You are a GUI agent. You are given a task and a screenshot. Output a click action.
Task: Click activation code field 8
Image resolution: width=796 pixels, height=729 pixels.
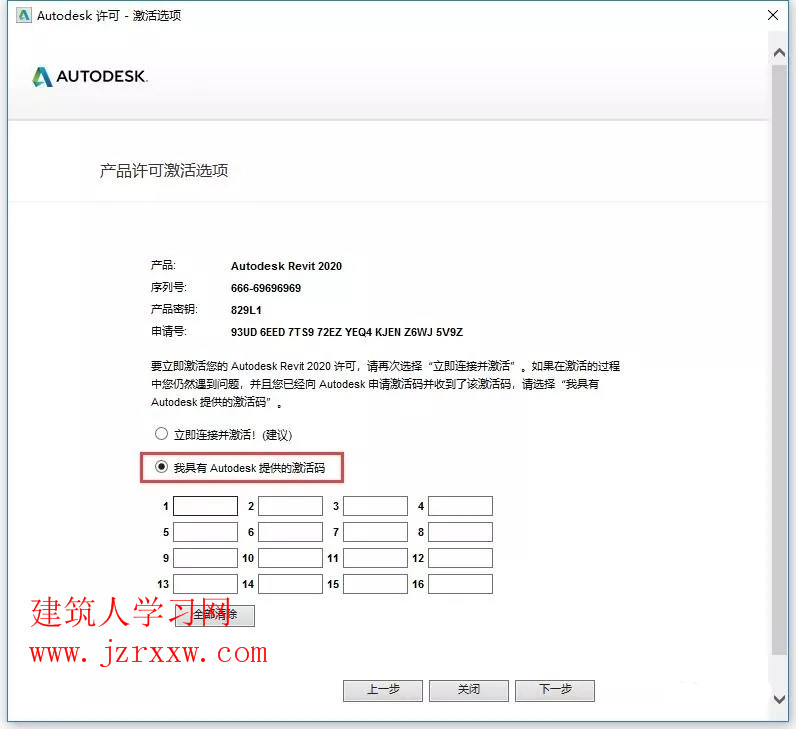point(460,532)
